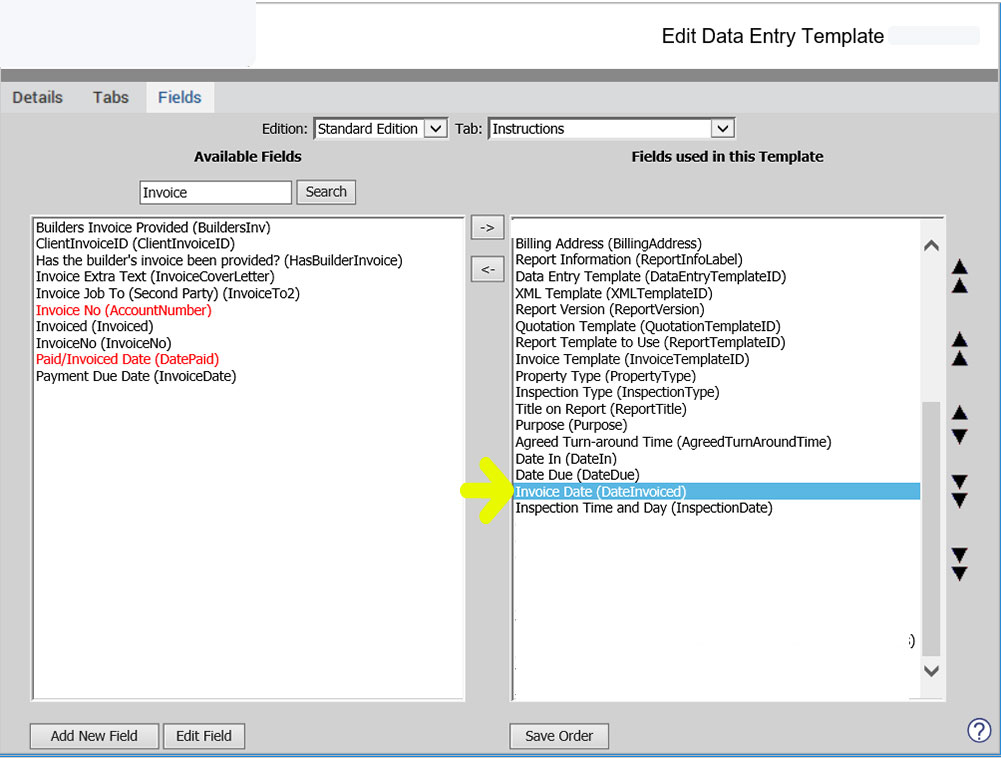Select XML Template (XMLTemplateID)
Viewport: 1001px width, 758px height.
pos(613,293)
